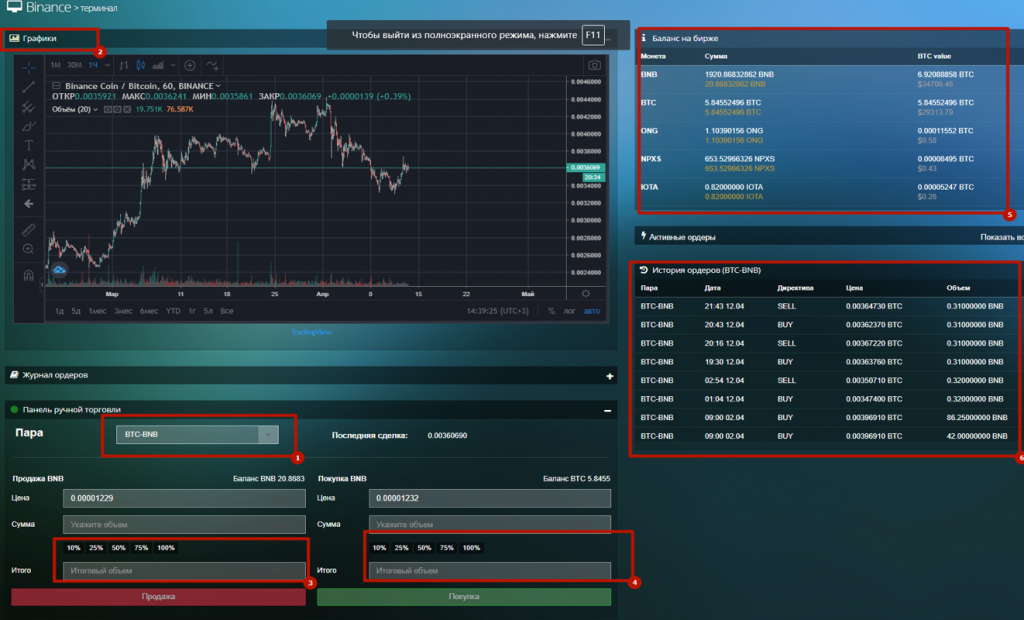Collapse the Панель ручной торговли panel
The width and height of the screenshot is (1024, 620).
[607, 410]
